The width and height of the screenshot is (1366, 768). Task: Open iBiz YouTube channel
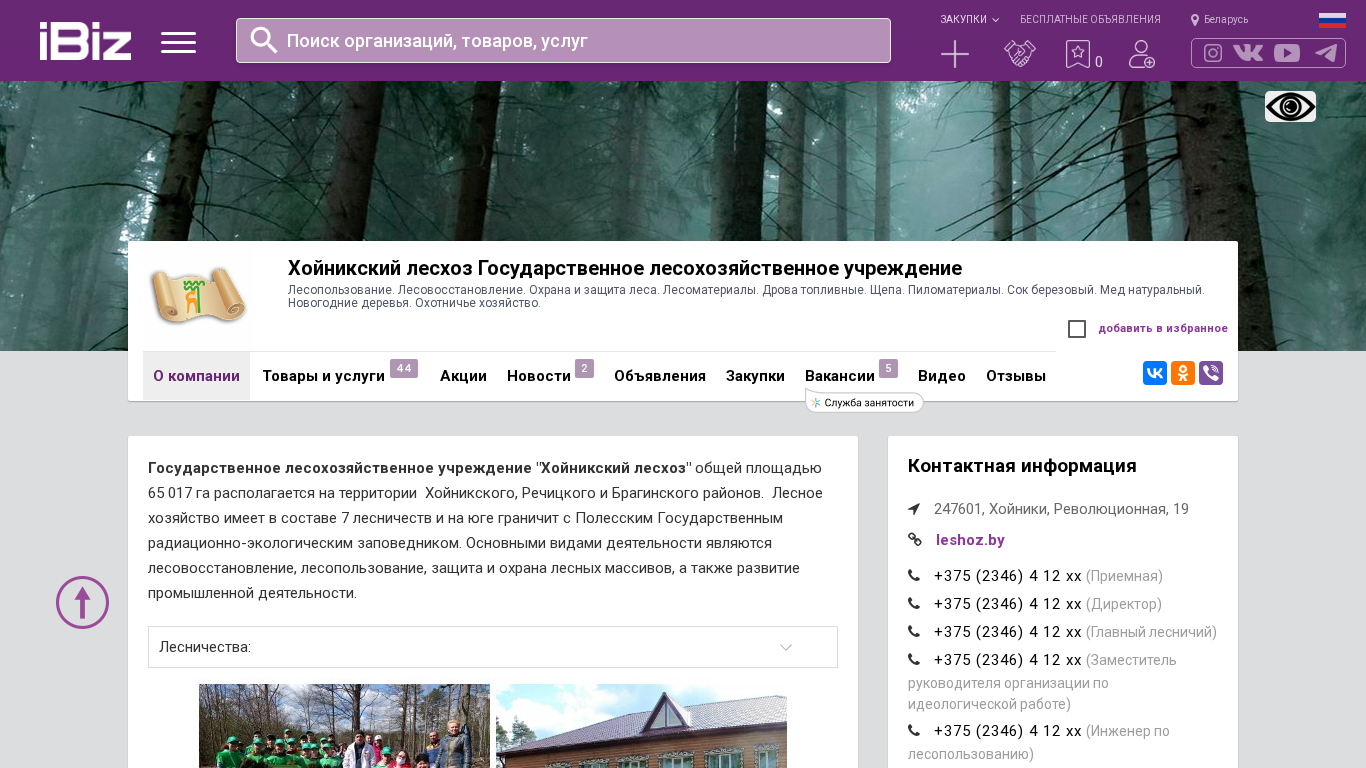point(1287,53)
